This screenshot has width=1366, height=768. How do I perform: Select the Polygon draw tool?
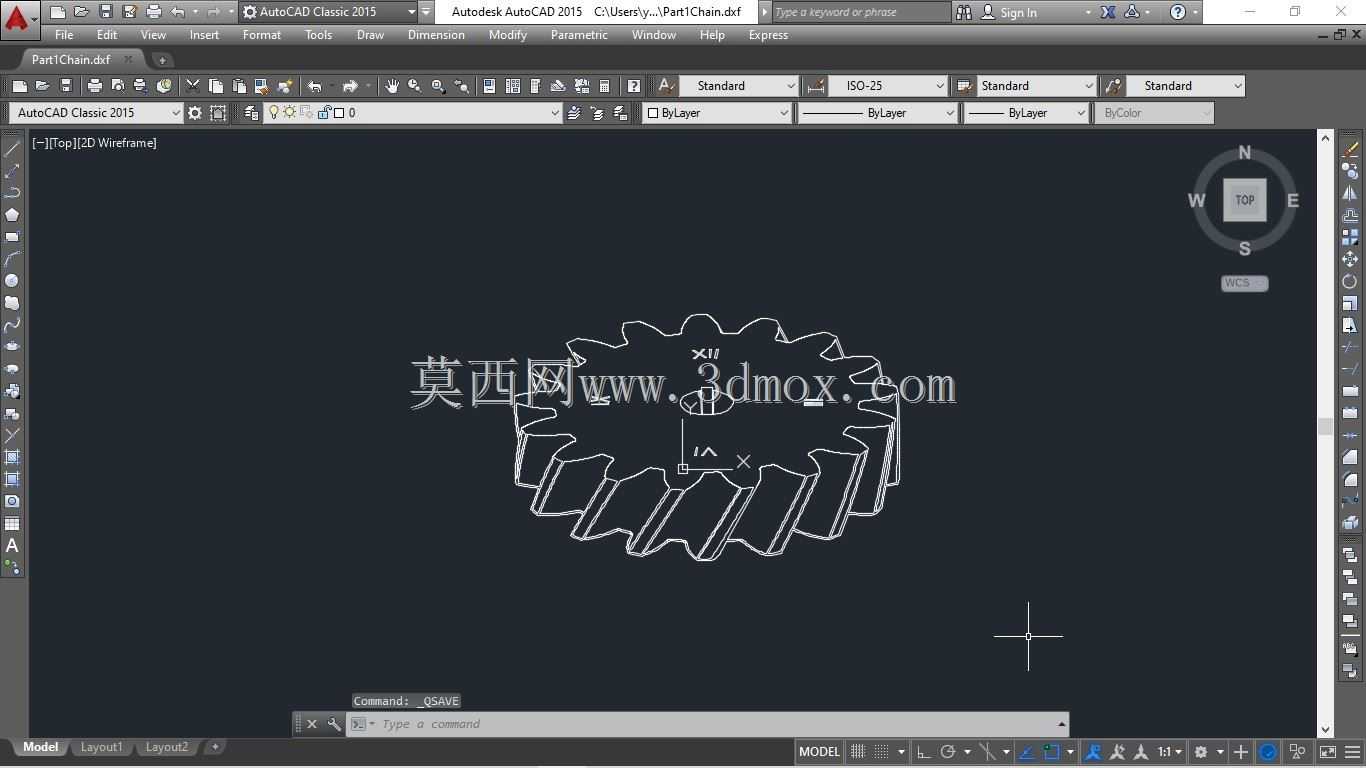(12, 215)
